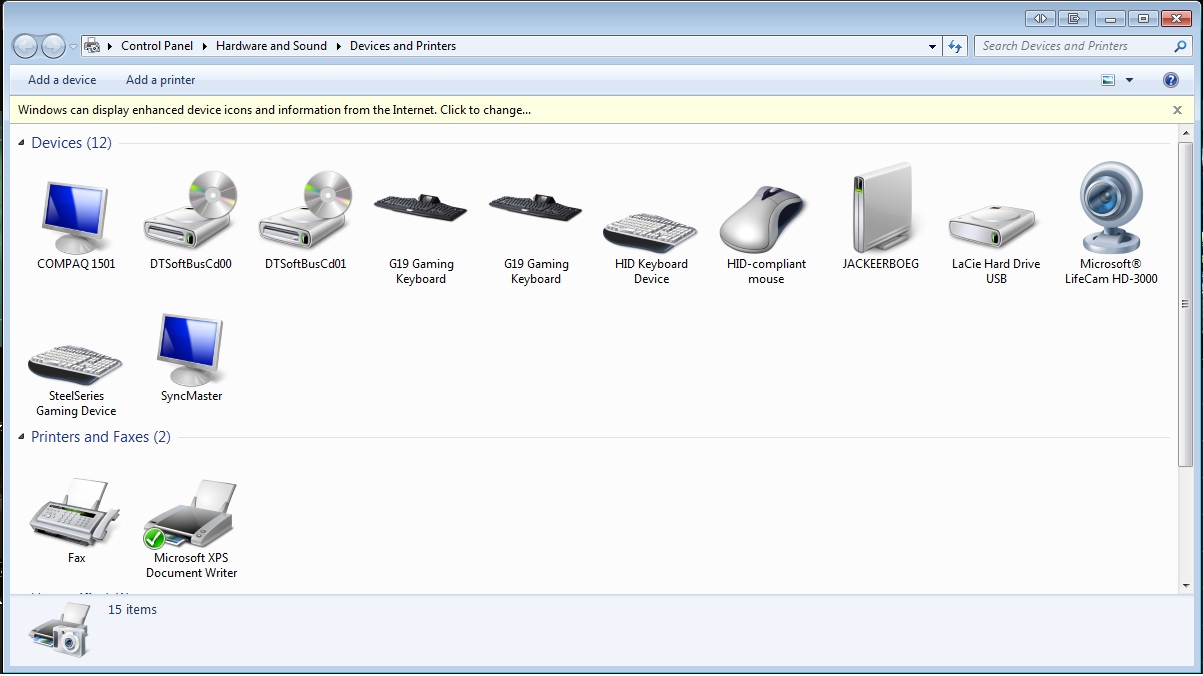Open the view options dropdown arrow
Image resolution: width=1203 pixels, height=676 pixels.
[1130, 80]
